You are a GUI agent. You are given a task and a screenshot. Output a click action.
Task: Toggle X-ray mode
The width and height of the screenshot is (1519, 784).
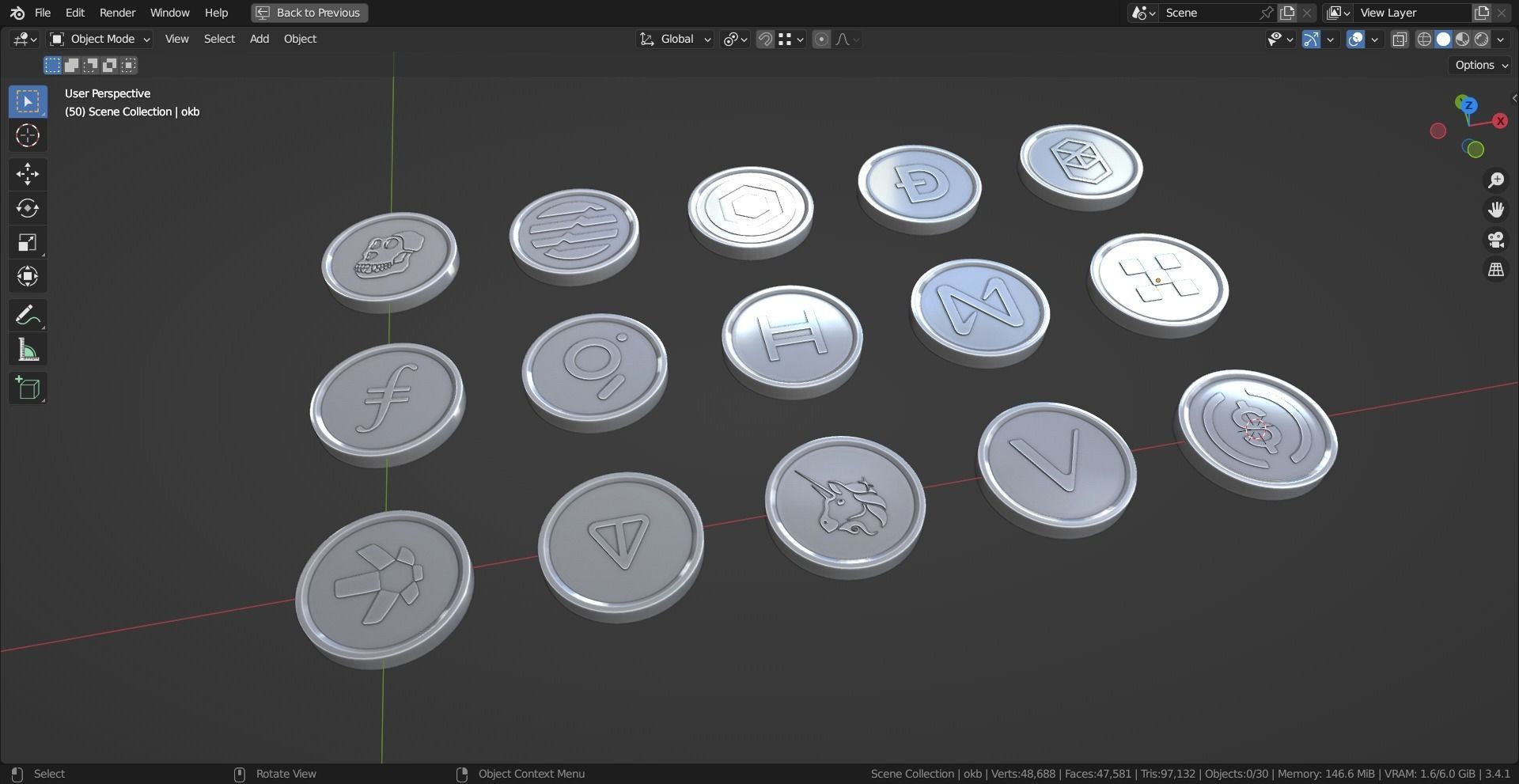(1400, 39)
